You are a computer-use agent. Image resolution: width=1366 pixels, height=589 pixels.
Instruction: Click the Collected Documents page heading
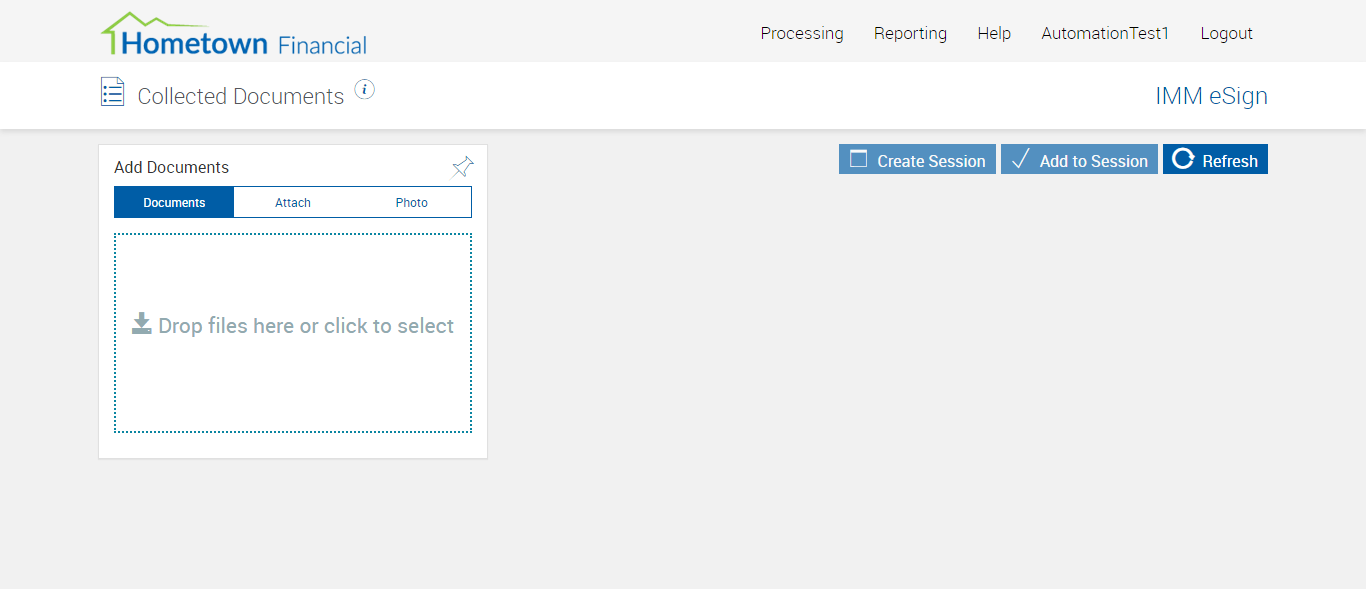click(240, 96)
